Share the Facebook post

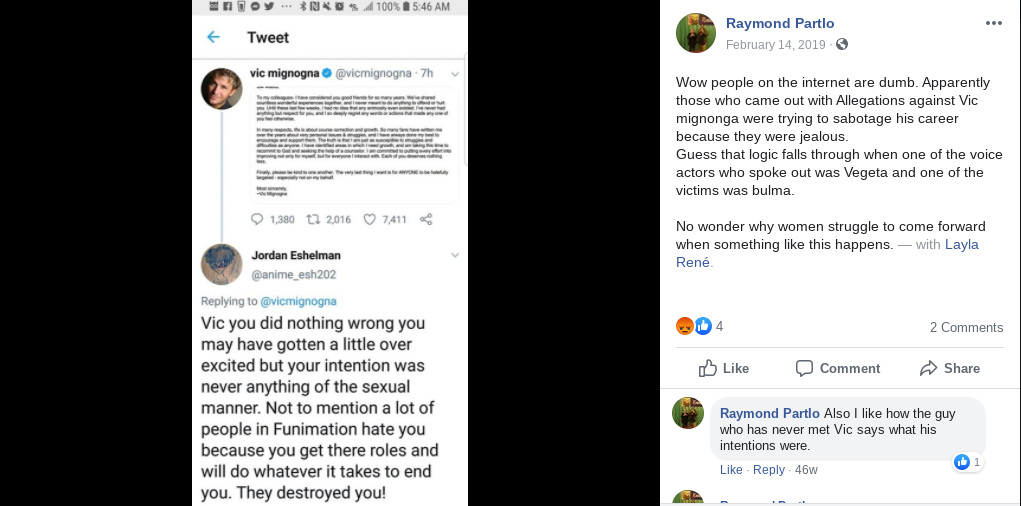click(x=949, y=368)
